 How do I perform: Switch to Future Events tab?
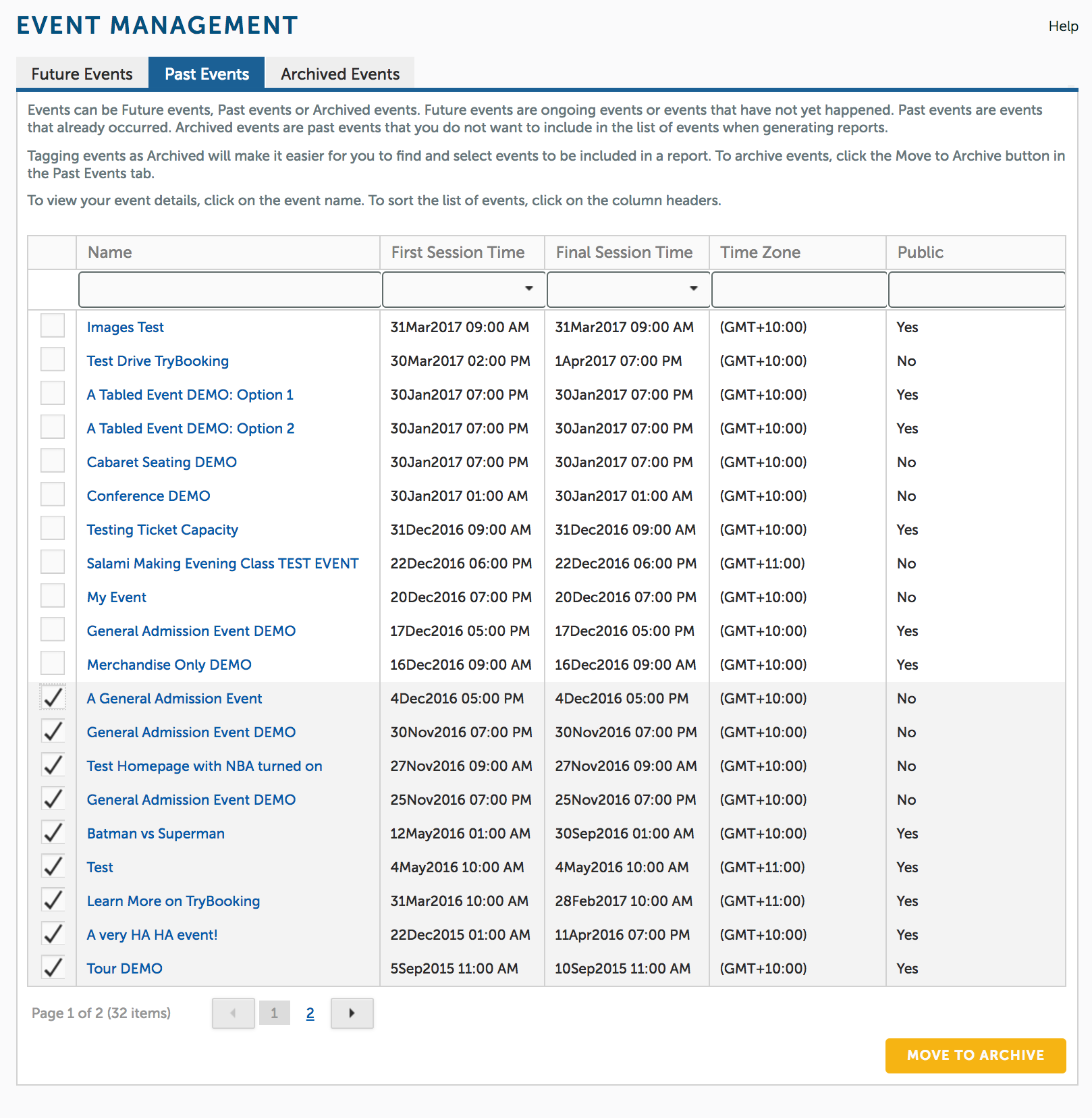[x=82, y=74]
